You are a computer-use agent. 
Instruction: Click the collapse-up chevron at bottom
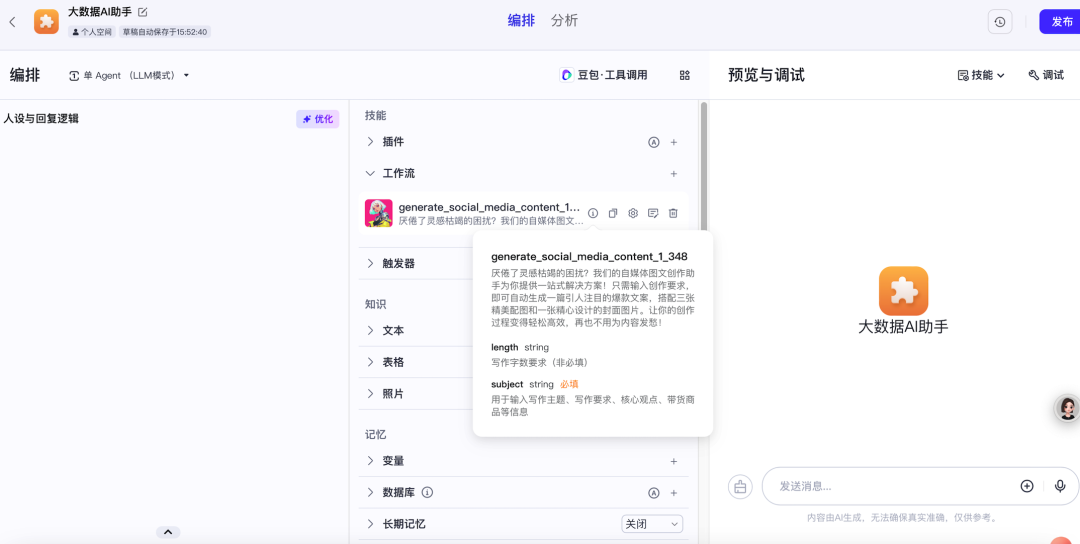click(168, 532)
